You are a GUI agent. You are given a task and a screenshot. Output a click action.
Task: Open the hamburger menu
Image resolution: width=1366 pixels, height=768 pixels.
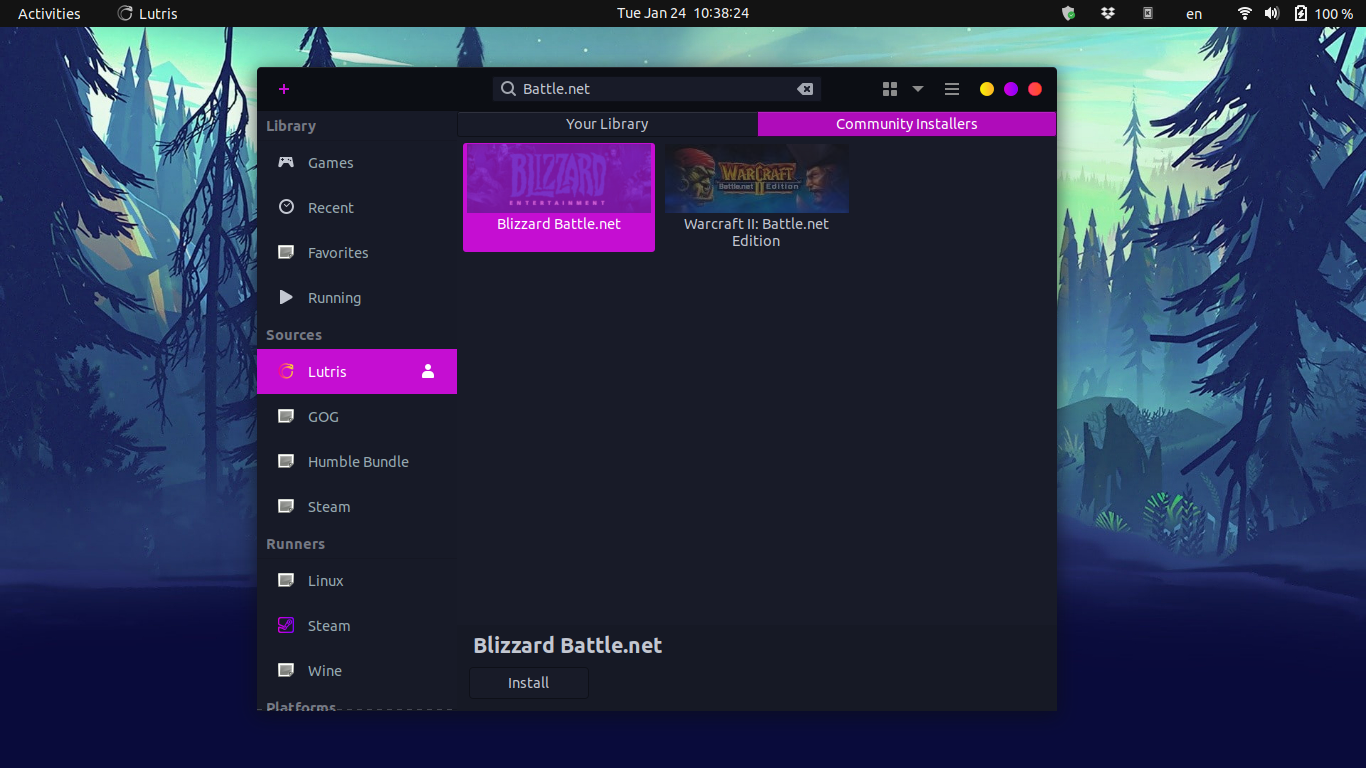tap(951, 88)
